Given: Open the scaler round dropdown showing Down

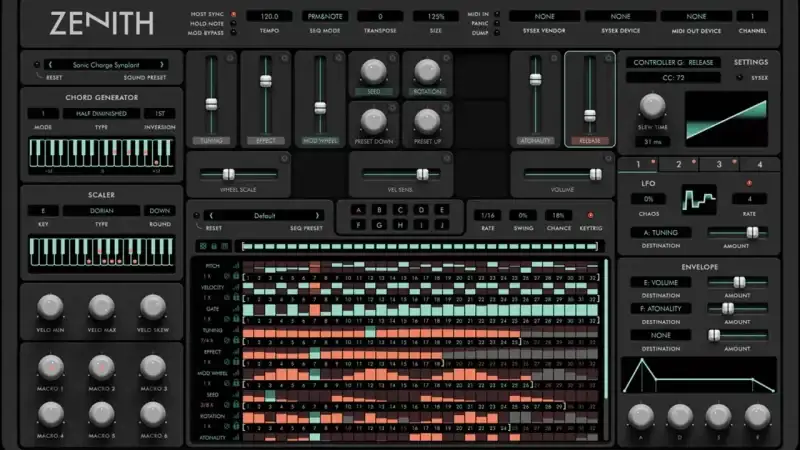Looking at the screenshot, I should tap(160, 210).
